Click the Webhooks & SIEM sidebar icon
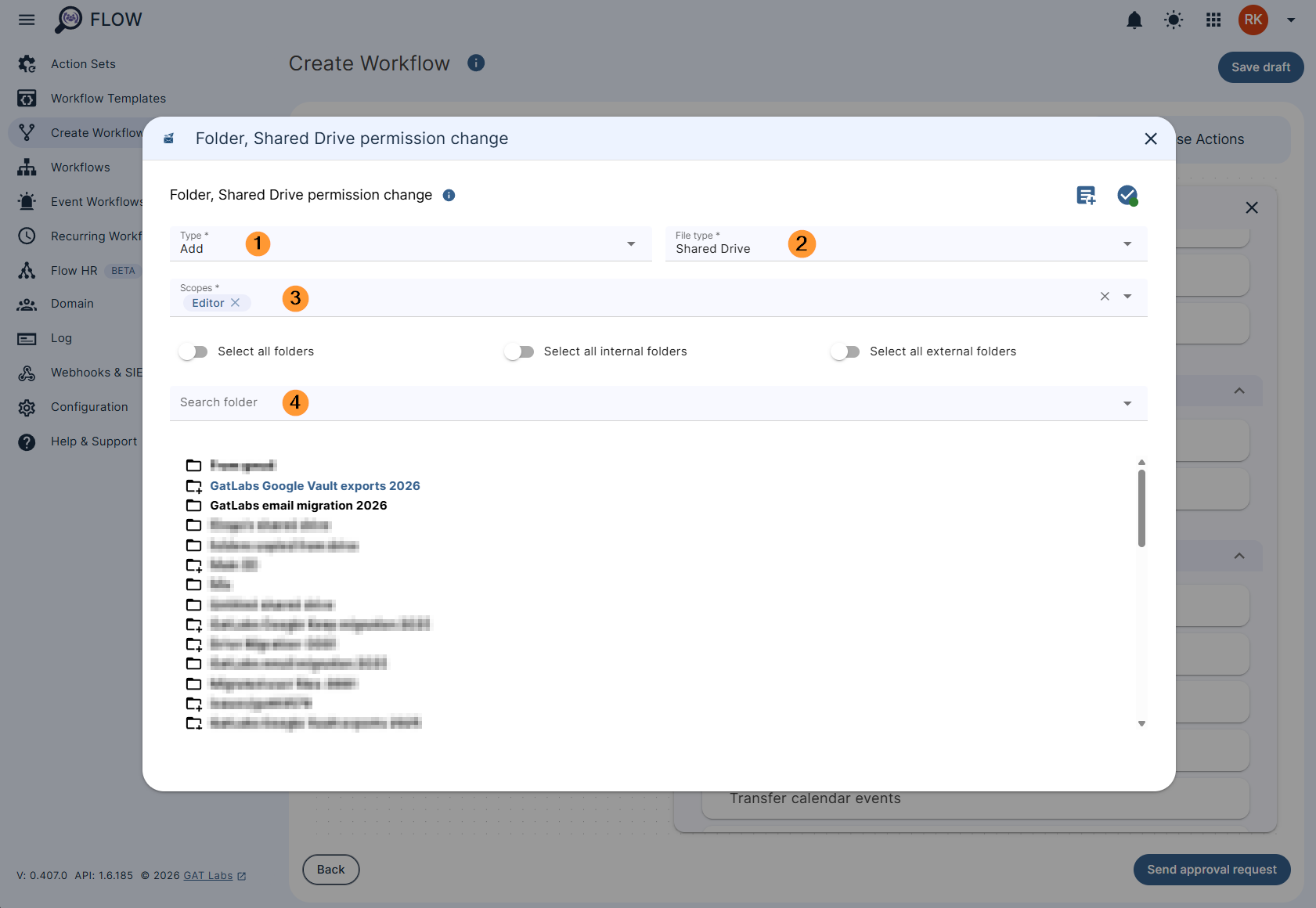 pyautogui.click(x=27, y=373)
